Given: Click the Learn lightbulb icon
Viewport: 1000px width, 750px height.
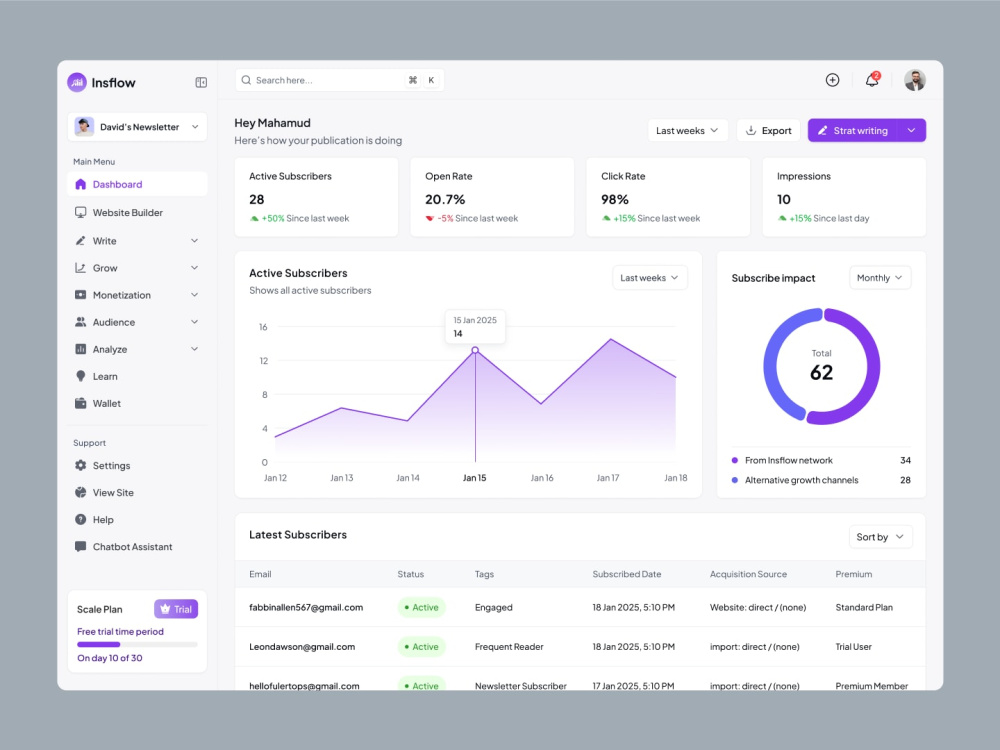Looking at the screenshot, I should (80, 376).
